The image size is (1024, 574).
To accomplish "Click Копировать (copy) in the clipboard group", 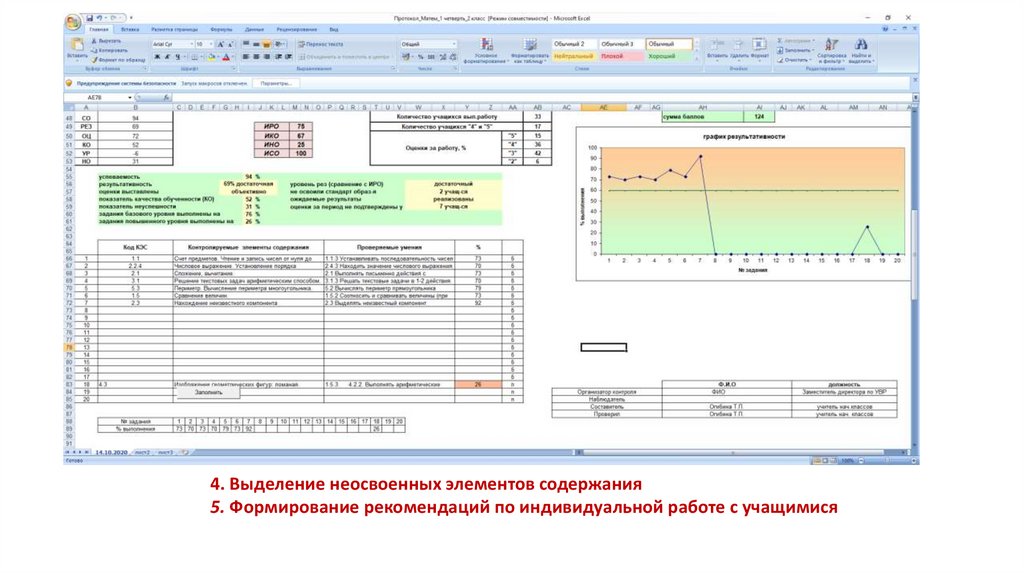I will click(109, 50).
